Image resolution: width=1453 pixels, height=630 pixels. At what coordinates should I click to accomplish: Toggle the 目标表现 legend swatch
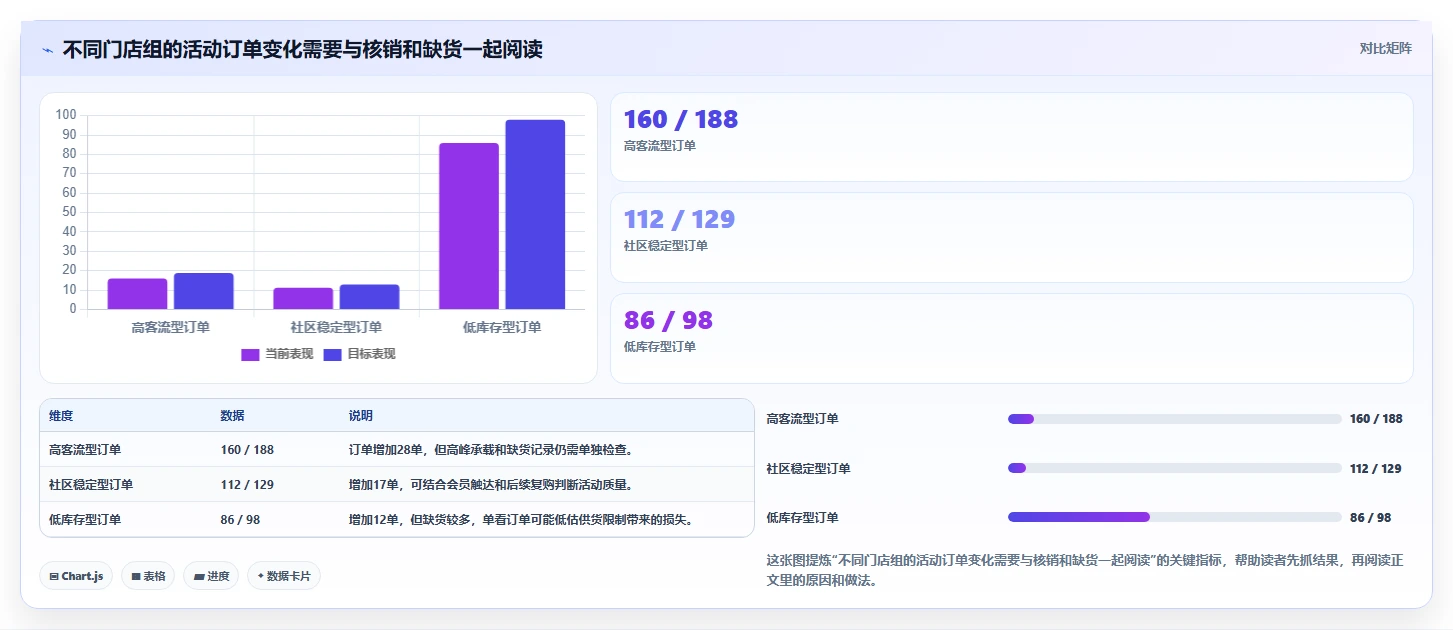333,354
